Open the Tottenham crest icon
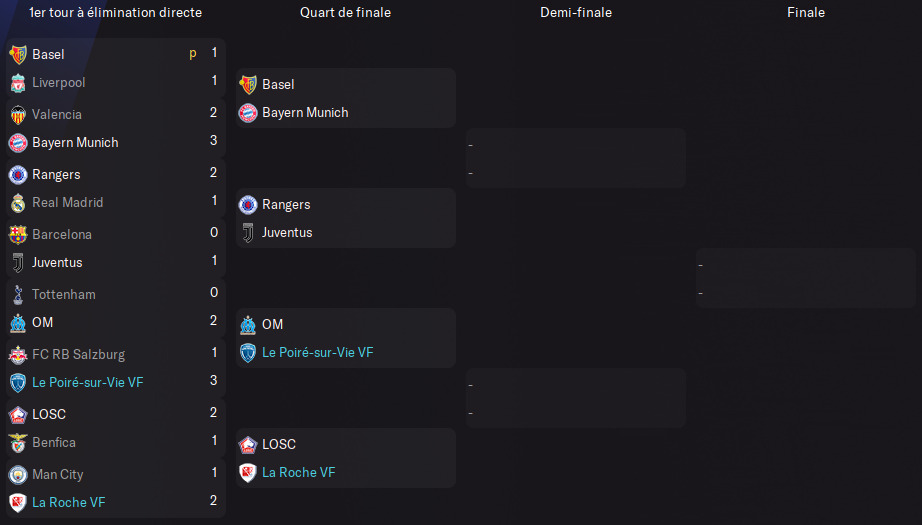 [17, 294]
